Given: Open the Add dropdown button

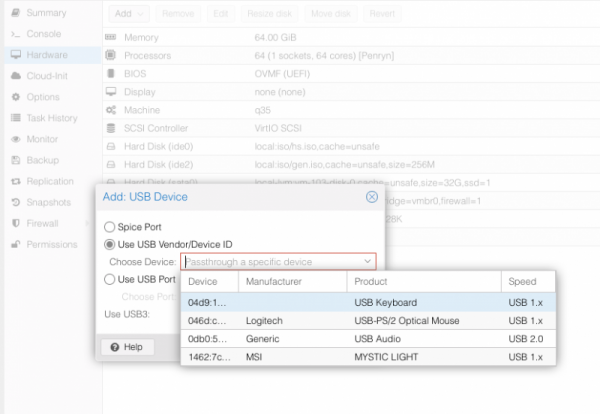Looking at the screenshot, I should [x=129, y=14].
